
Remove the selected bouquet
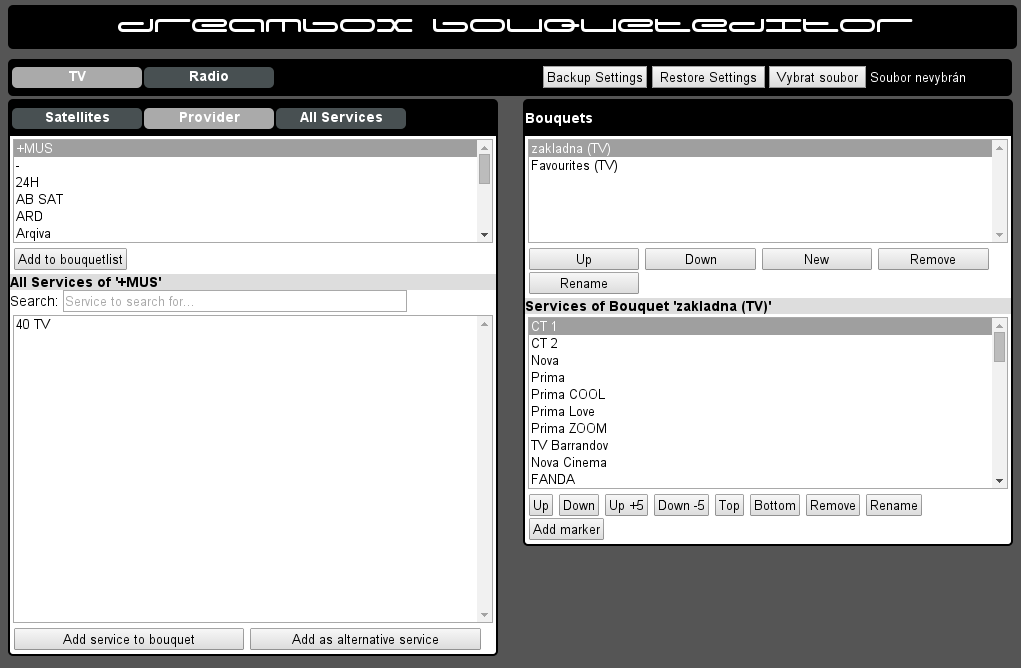click(933, 259)
